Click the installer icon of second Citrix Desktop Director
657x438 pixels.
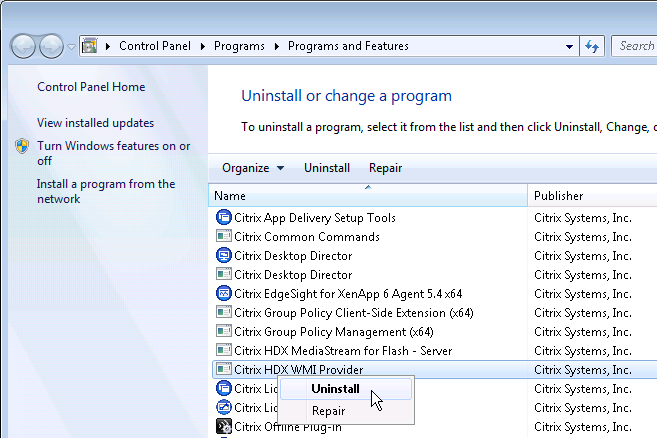[224, 274]
